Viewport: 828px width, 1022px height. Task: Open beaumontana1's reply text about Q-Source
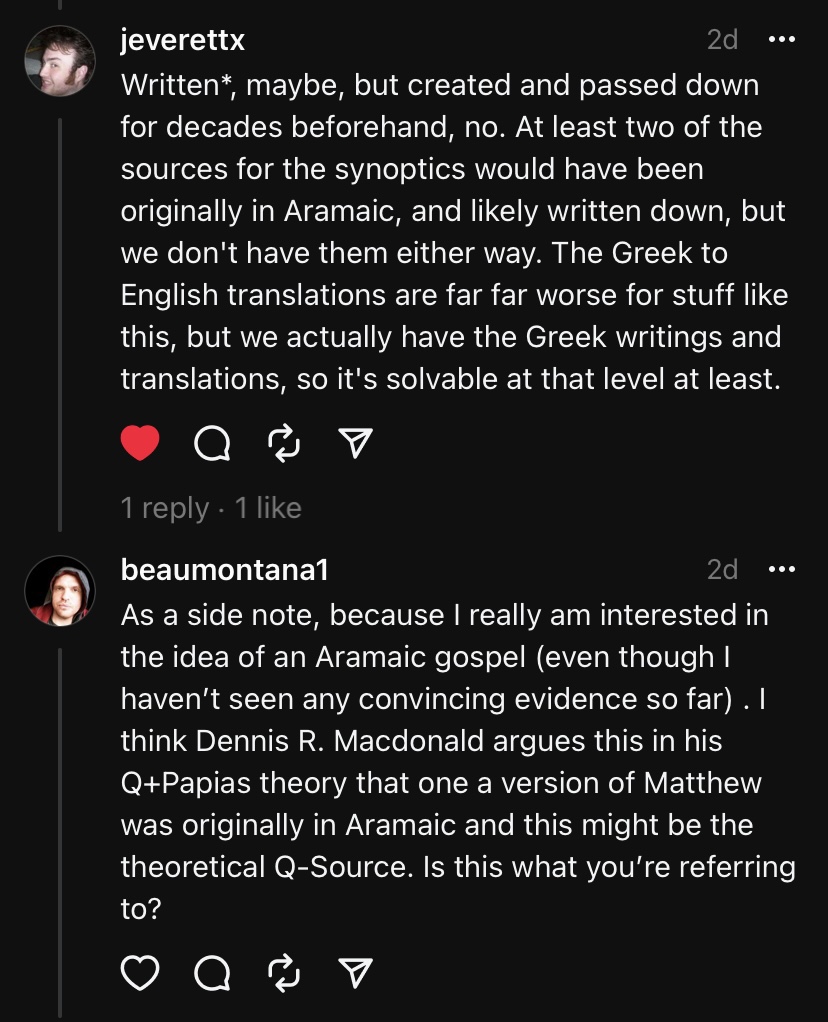(450, 762)
